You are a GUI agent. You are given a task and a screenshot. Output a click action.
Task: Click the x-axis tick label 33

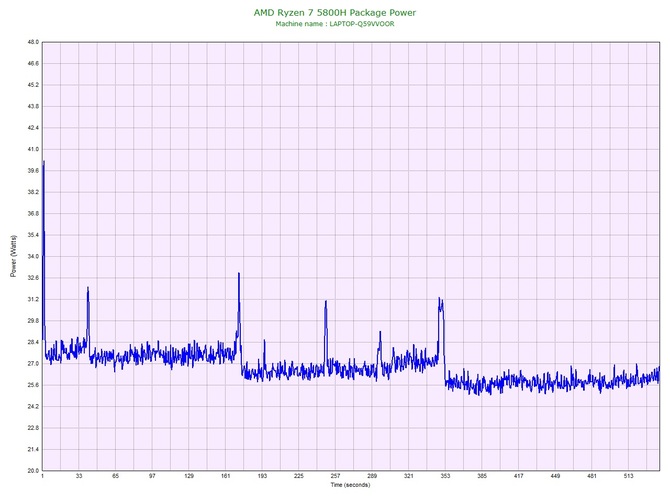coord(79,476)
